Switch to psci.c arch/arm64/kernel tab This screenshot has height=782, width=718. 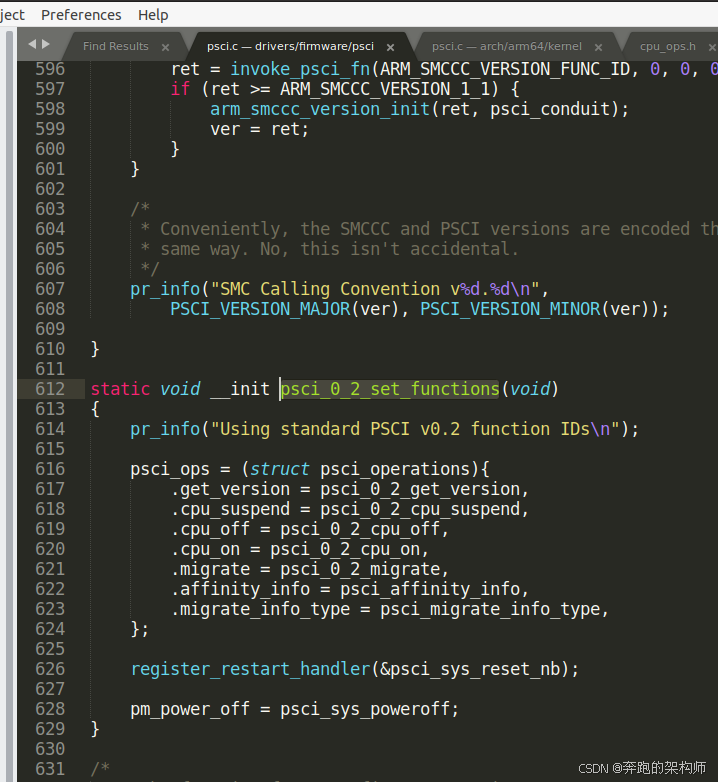click(507, 46)
